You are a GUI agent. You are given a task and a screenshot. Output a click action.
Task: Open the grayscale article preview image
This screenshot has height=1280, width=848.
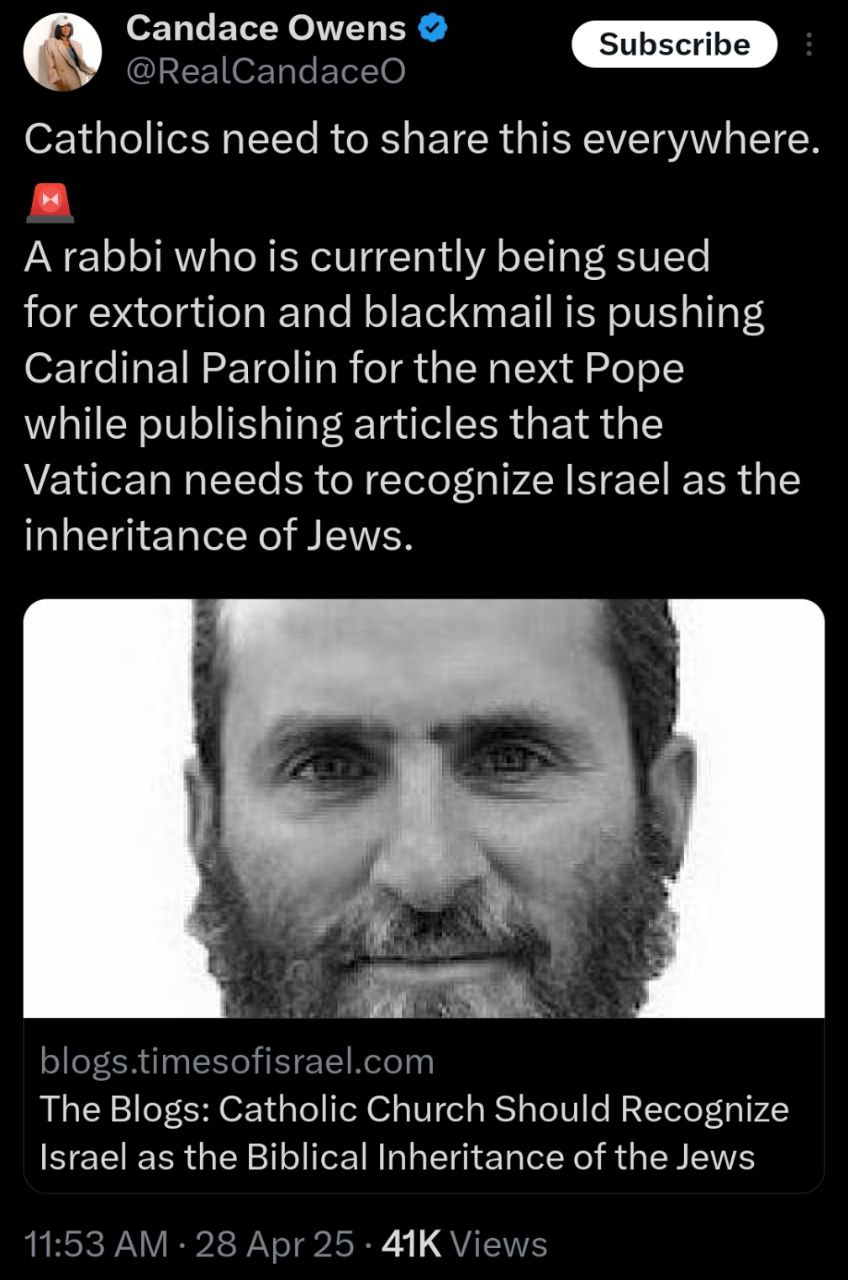(424, 808)
